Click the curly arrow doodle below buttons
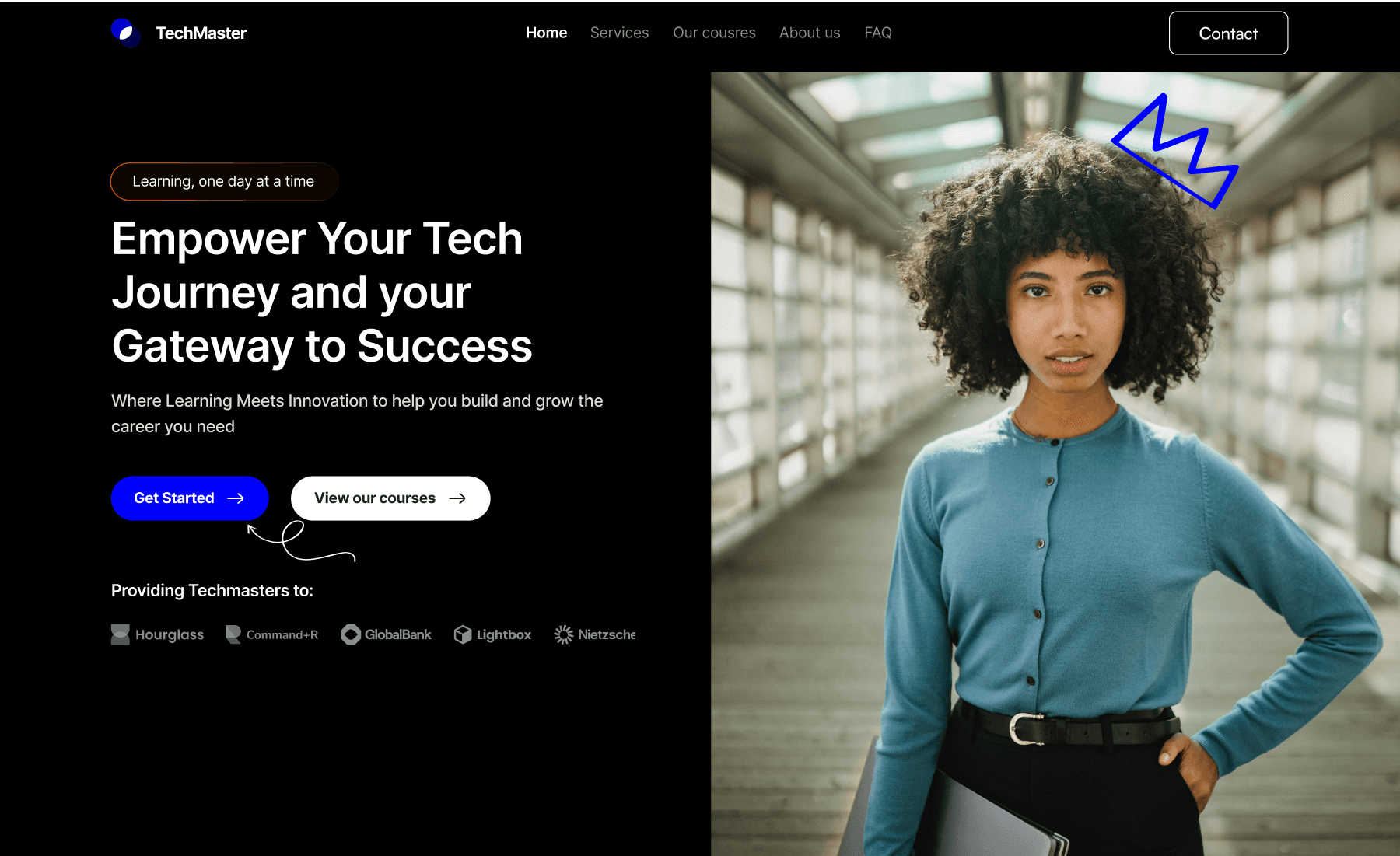 click(x=301, y=541)
